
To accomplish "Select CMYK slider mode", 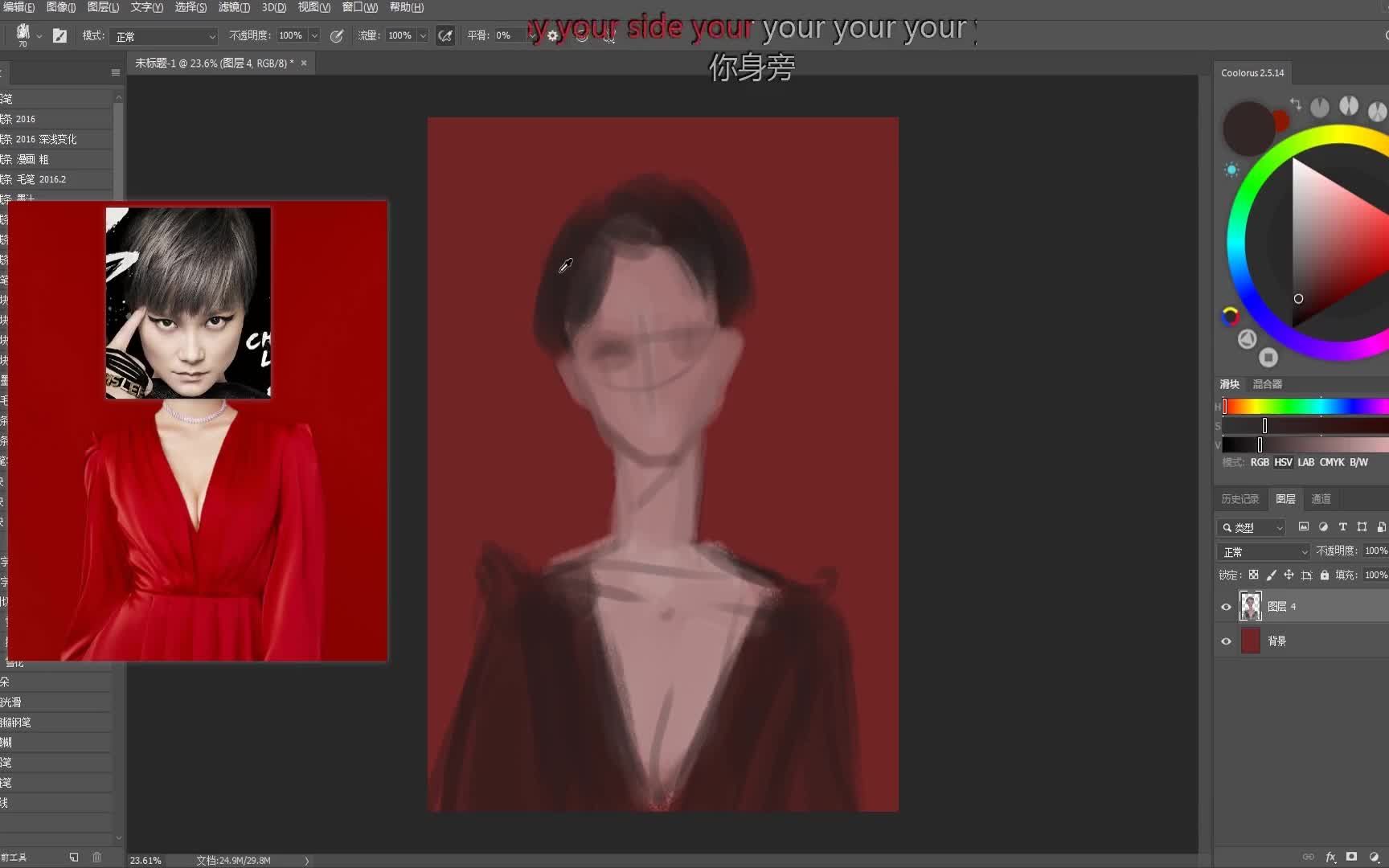I will tap(1332, 463).
